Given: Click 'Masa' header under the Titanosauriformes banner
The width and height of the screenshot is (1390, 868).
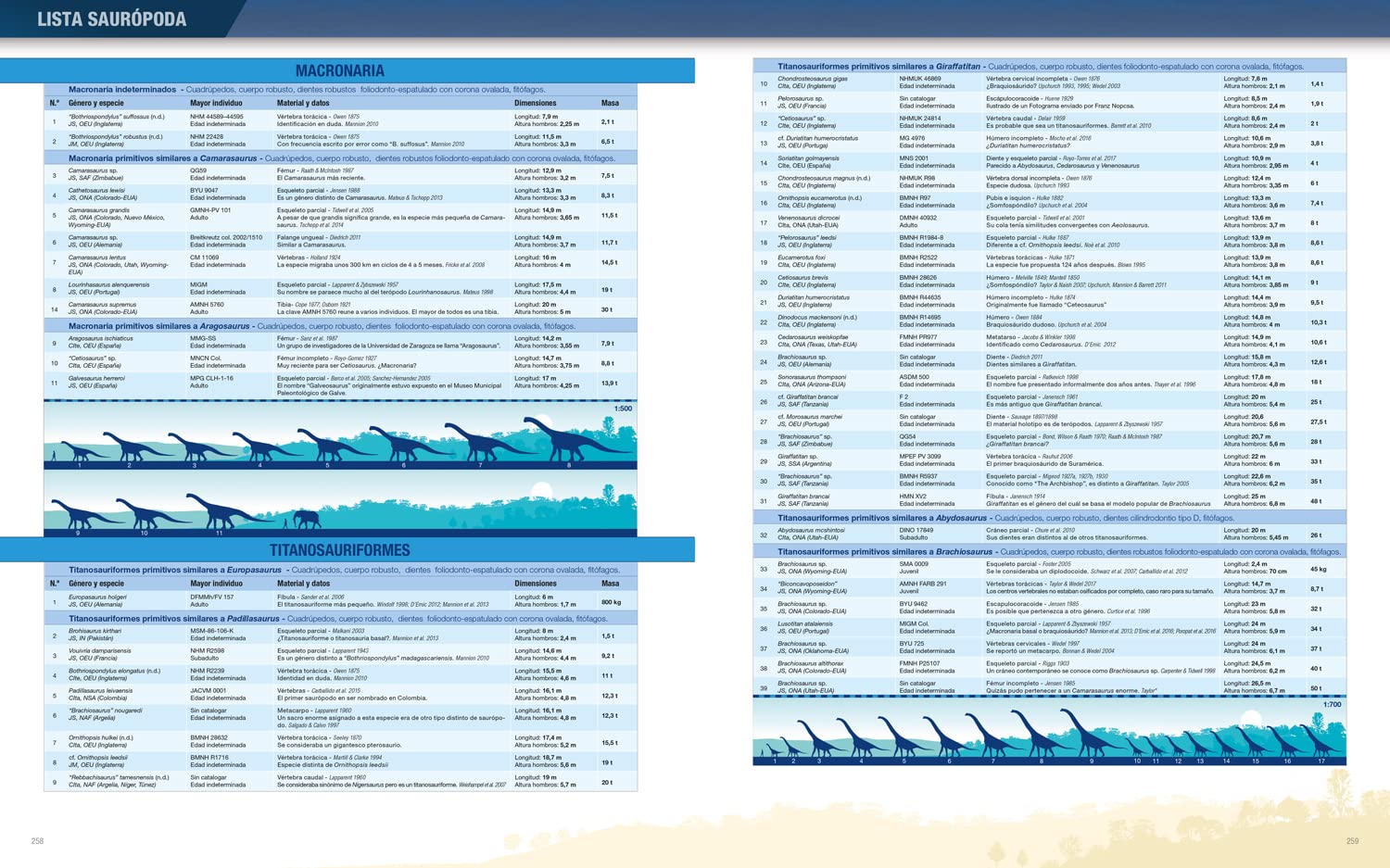Looking at the screenshot, I should pyautogui.click(x=610, y=584).
